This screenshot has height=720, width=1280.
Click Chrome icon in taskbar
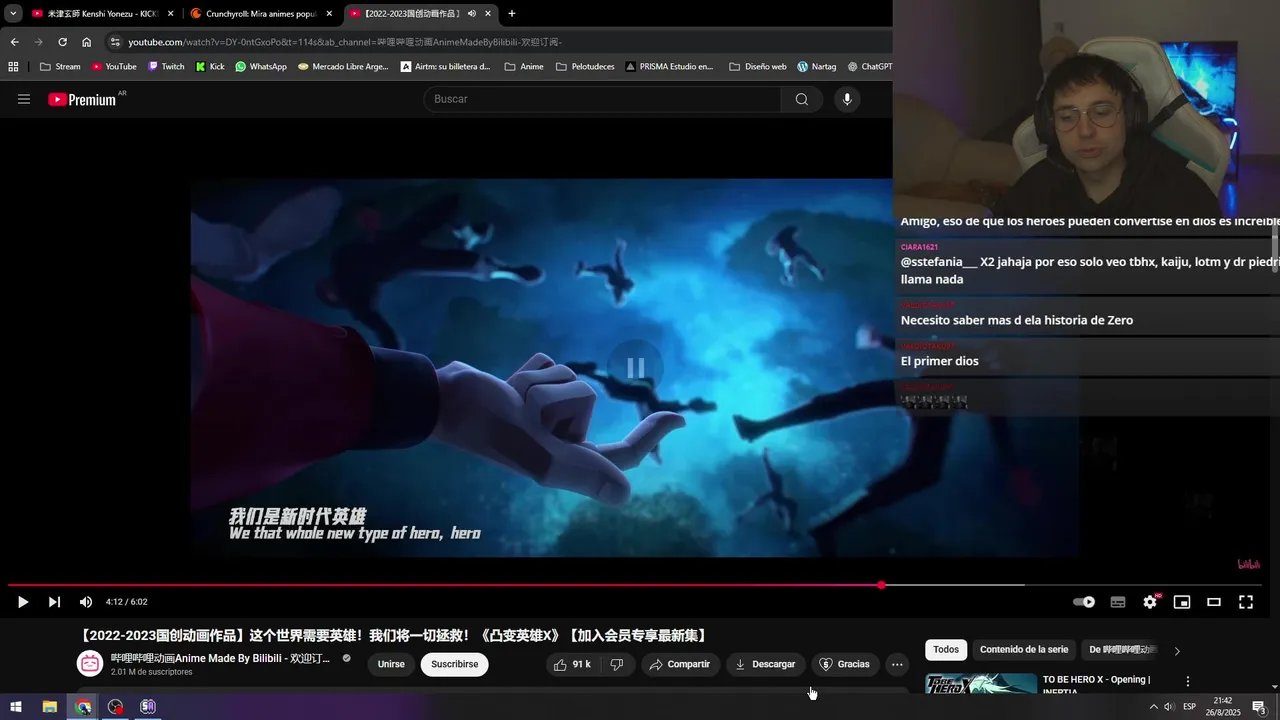click(x=83, y=707)
